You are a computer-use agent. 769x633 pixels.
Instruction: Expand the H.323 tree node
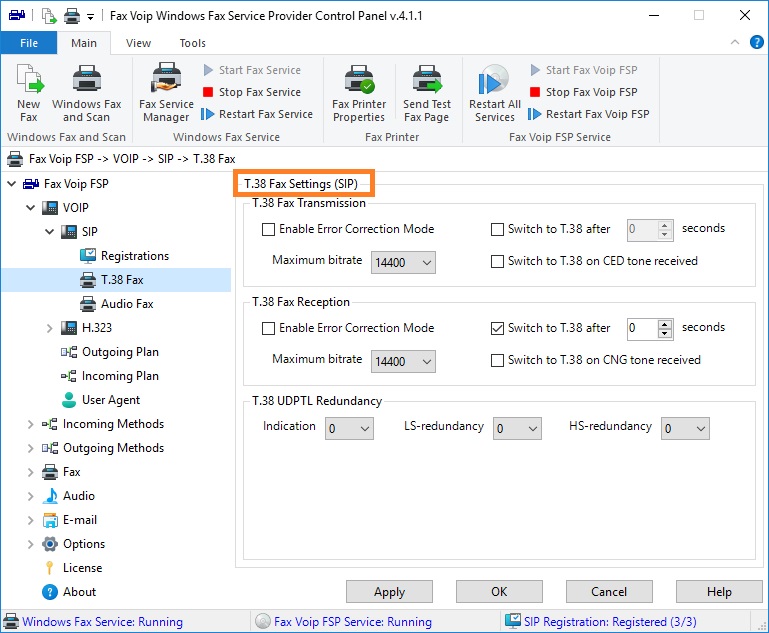(50, 328)
